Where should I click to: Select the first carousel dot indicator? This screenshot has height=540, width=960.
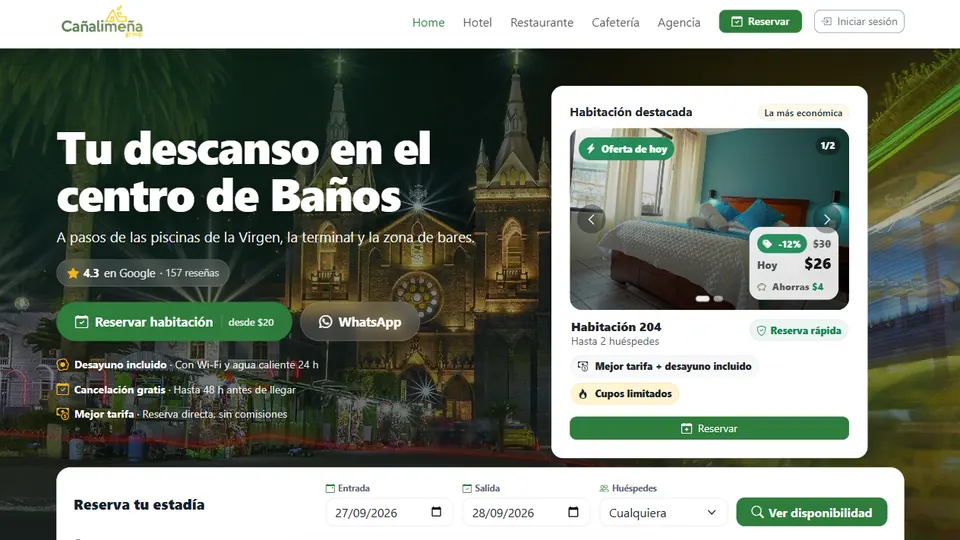(x=702, y=299)
